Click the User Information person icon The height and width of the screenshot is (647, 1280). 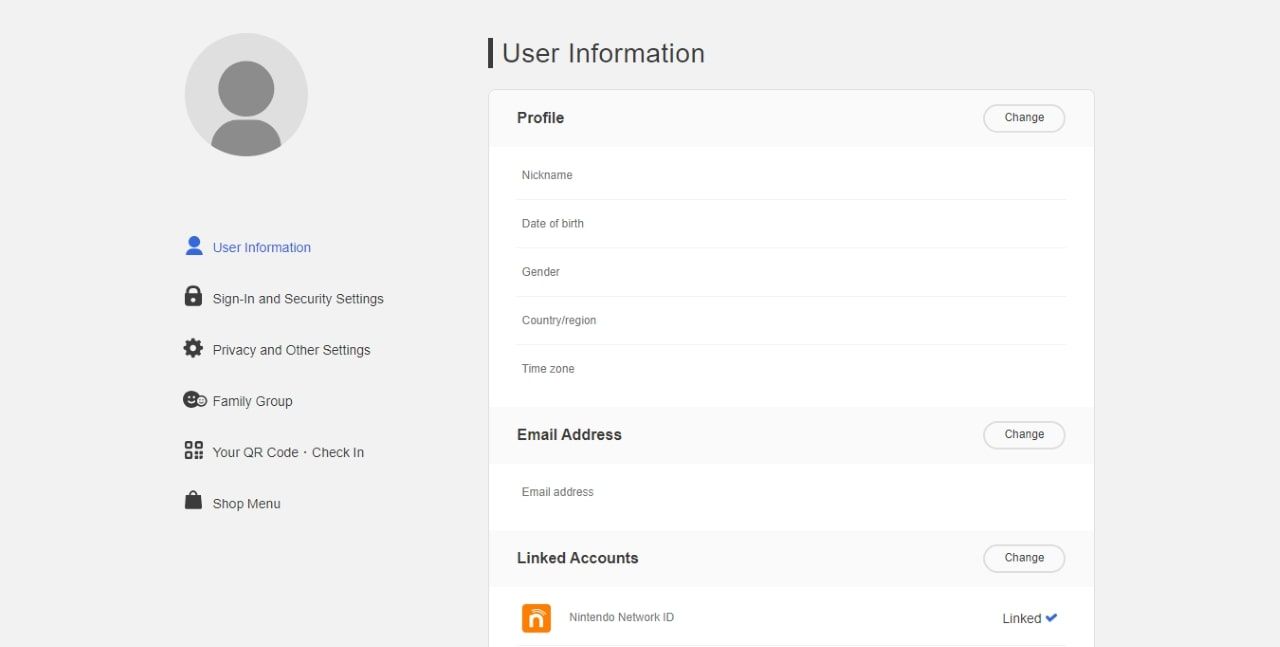[x=194, y=246]
